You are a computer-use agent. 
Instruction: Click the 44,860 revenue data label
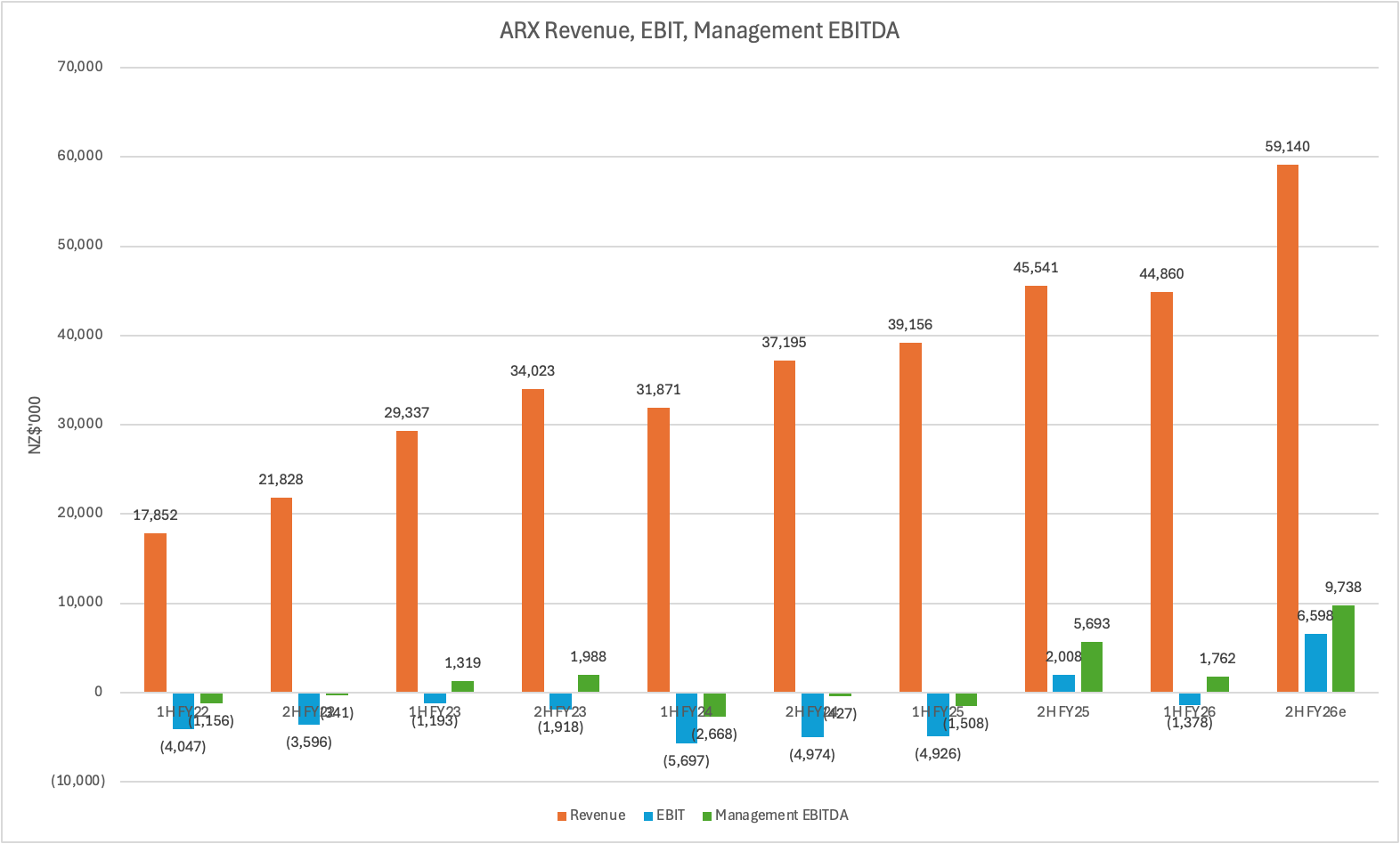coord(1161,274)
